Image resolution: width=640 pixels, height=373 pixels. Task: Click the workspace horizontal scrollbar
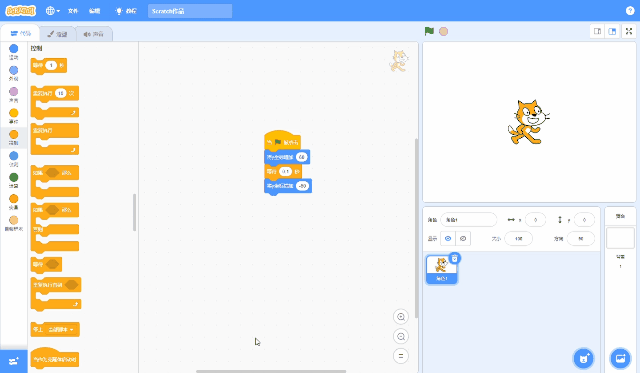pyautogui.click(x=271, y=371)
